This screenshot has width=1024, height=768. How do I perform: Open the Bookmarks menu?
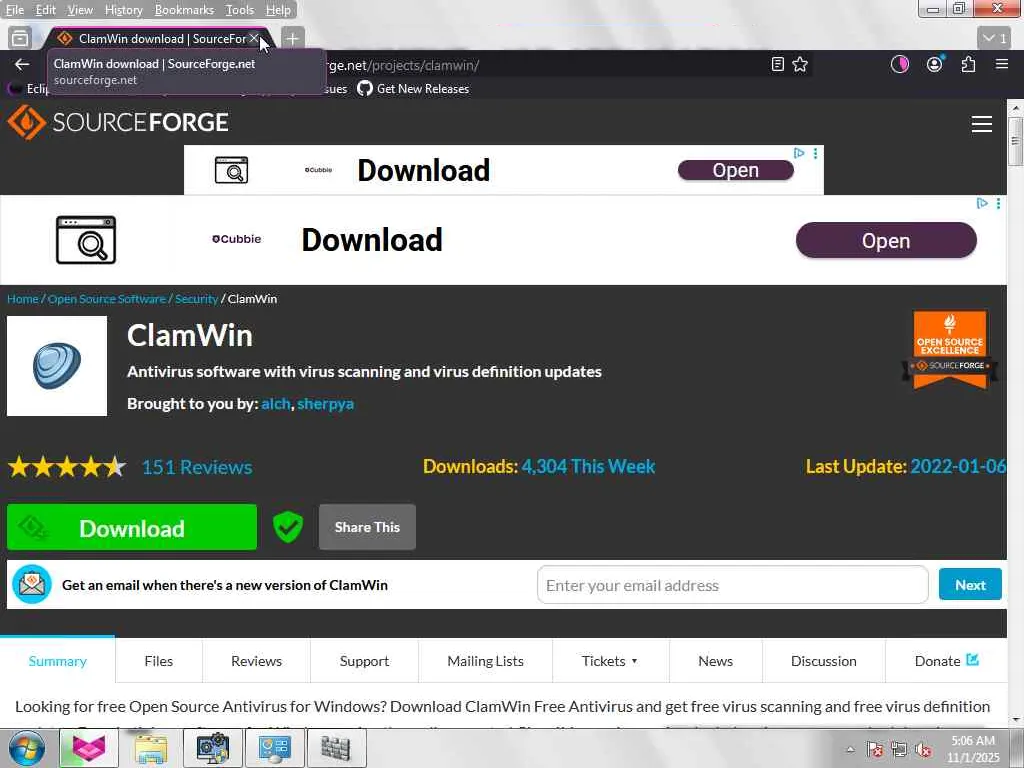point(184,10)
